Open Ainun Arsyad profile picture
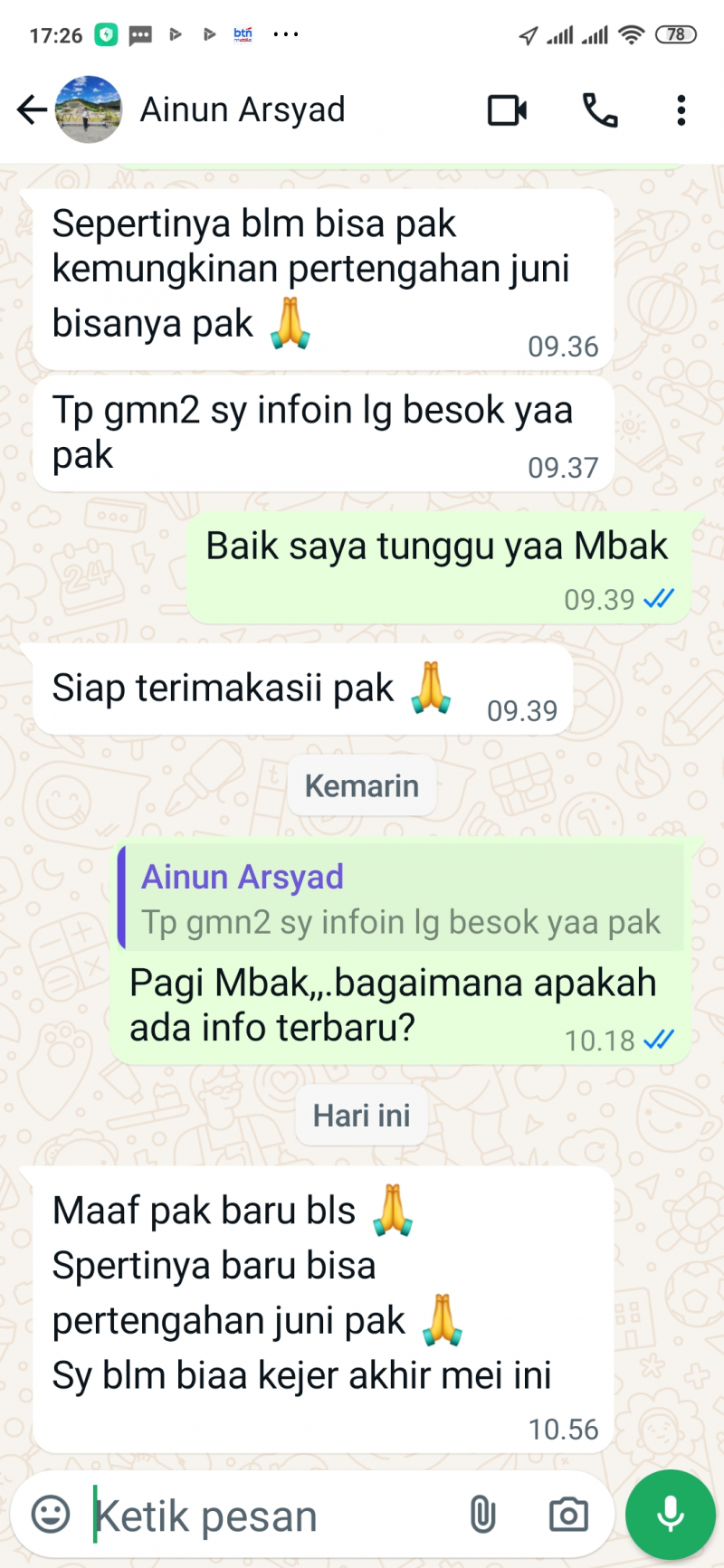The height and width of the screenshot is (1568, 724). click(x=89, y=109)
